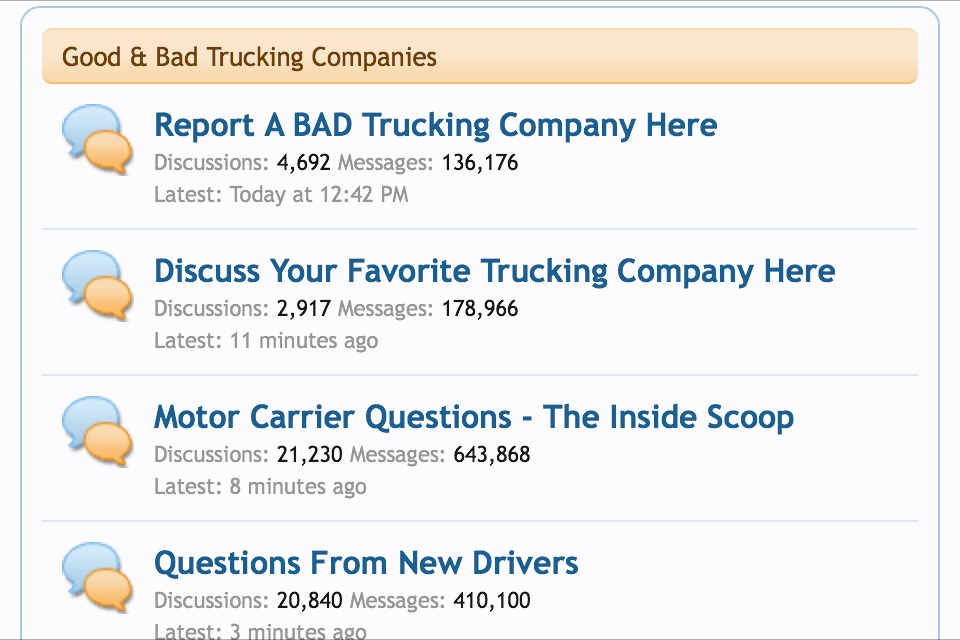Image resolution: width=960 pixels, height=640 pixels.
Task: Click the latest post time Today at 12:42 PM
Action: pyautogui.click(x=319, y=194)
